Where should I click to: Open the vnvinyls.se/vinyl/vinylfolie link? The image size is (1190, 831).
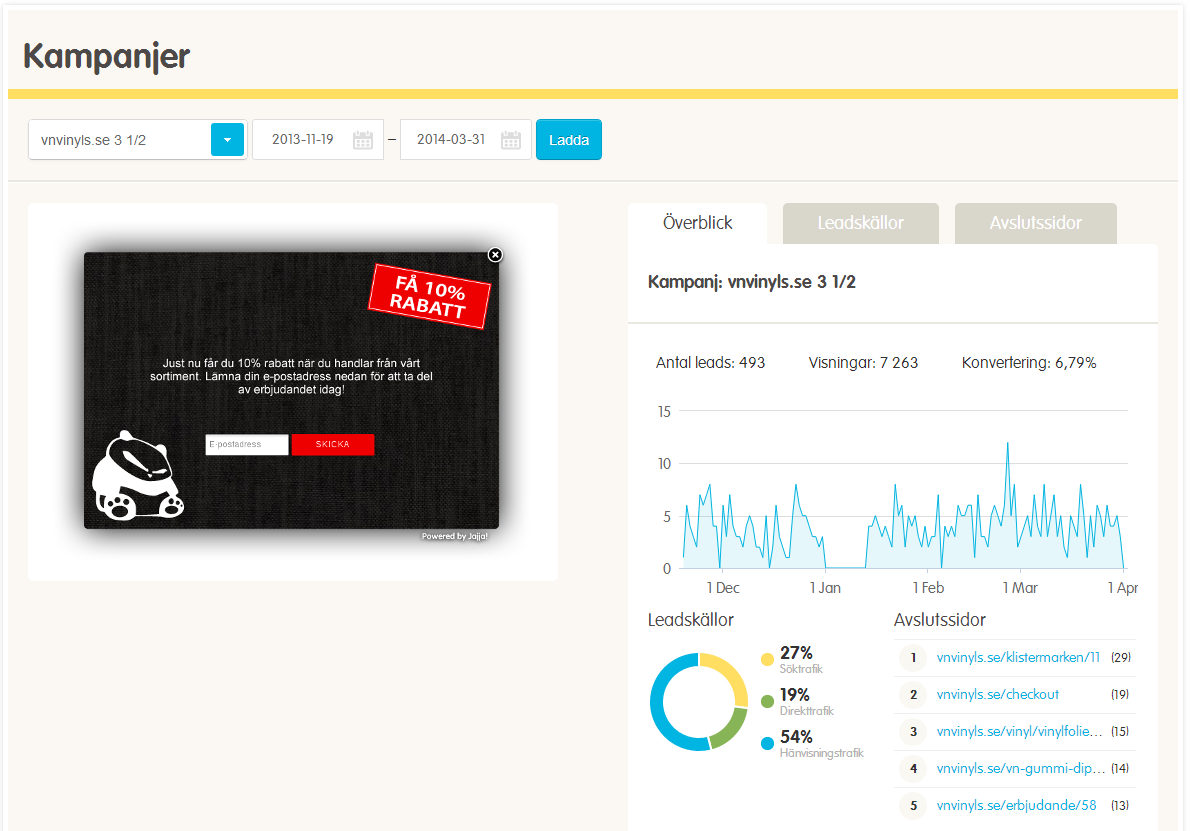pos(1019,732)
